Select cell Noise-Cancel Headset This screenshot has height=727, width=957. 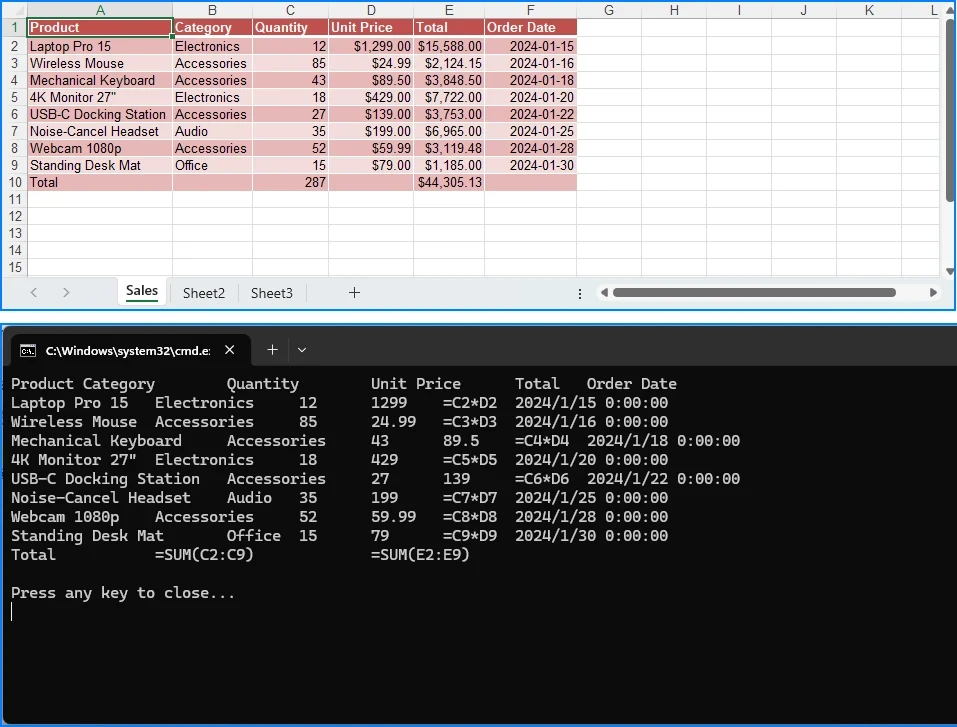coord(100,132)
